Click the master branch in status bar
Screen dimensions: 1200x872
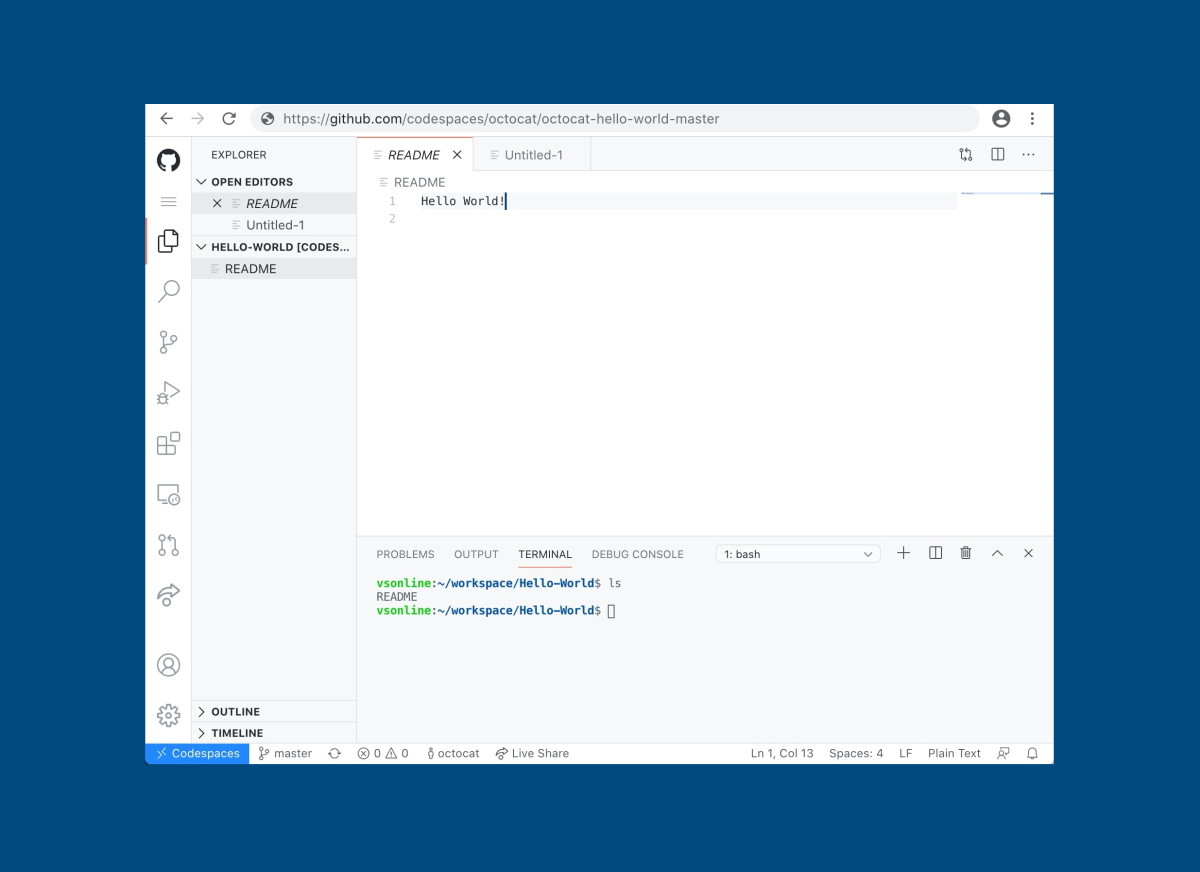tap(285, 753)
